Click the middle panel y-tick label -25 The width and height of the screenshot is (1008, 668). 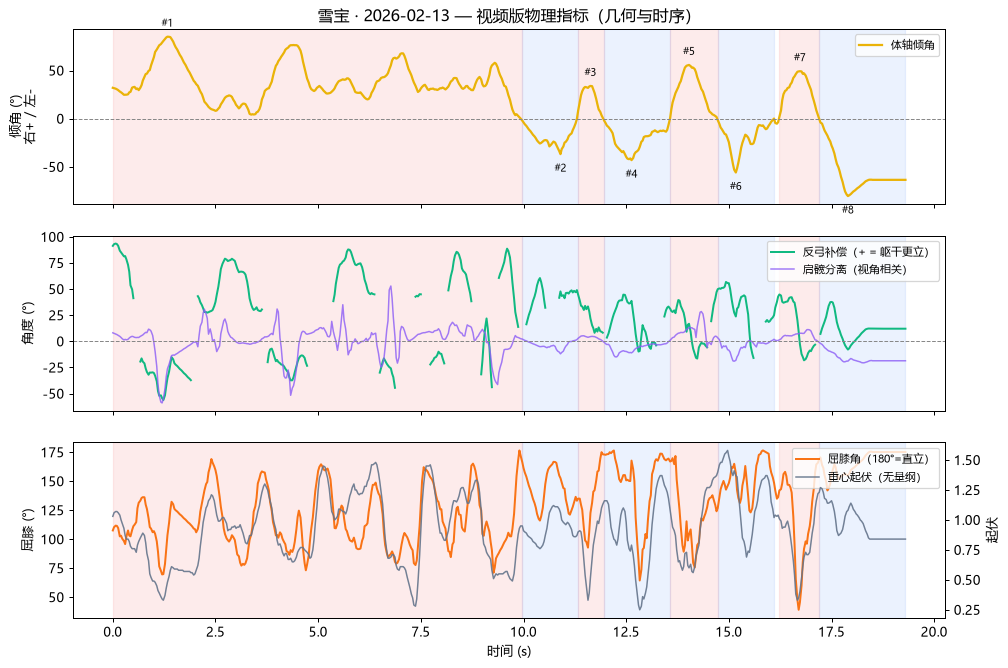pyautogui.click(x=53, y=368)
